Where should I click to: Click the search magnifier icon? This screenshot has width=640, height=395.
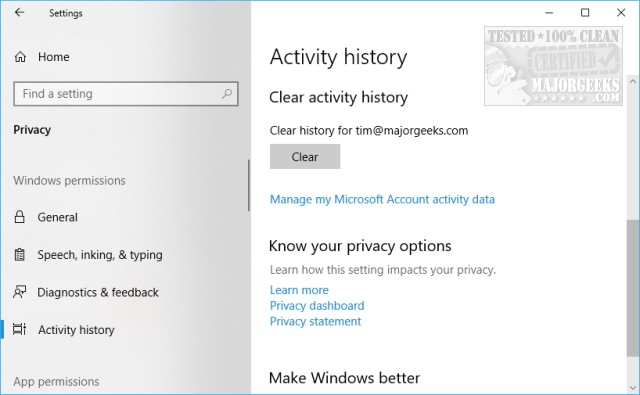click(227, 94)
